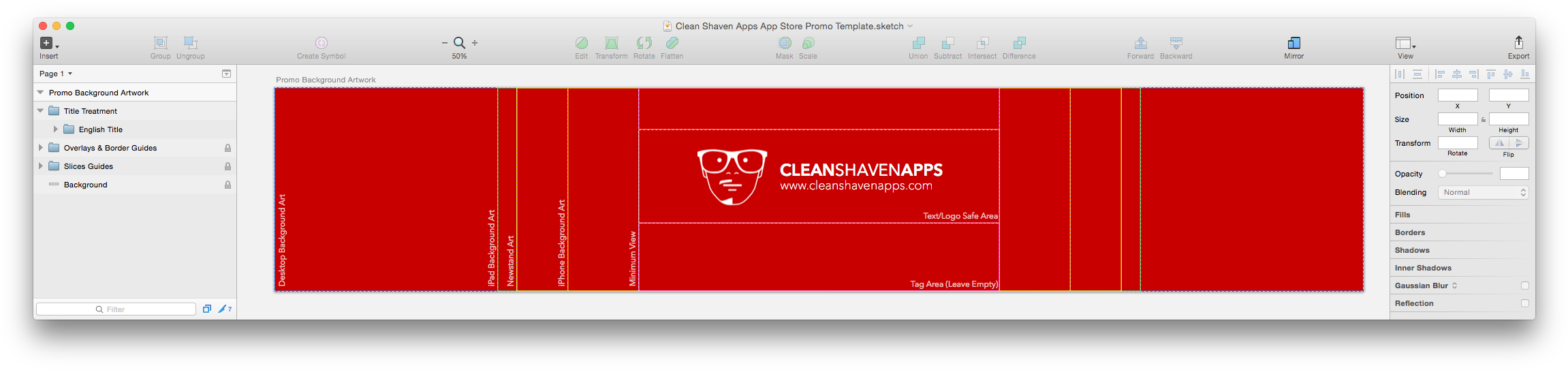
Task: Click the Group toolbar icon
Action: coord(160,43)
